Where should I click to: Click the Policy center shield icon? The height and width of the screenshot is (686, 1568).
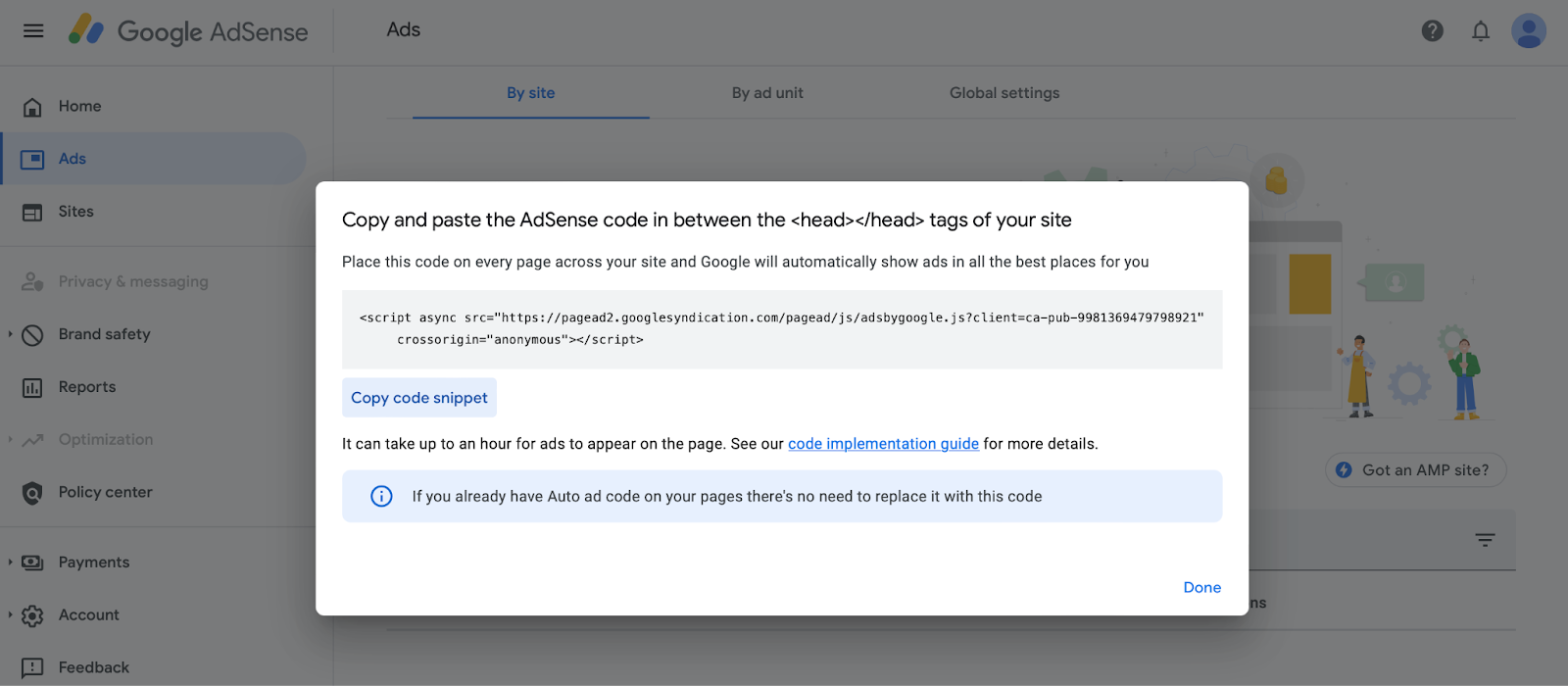tap(32, 493)
